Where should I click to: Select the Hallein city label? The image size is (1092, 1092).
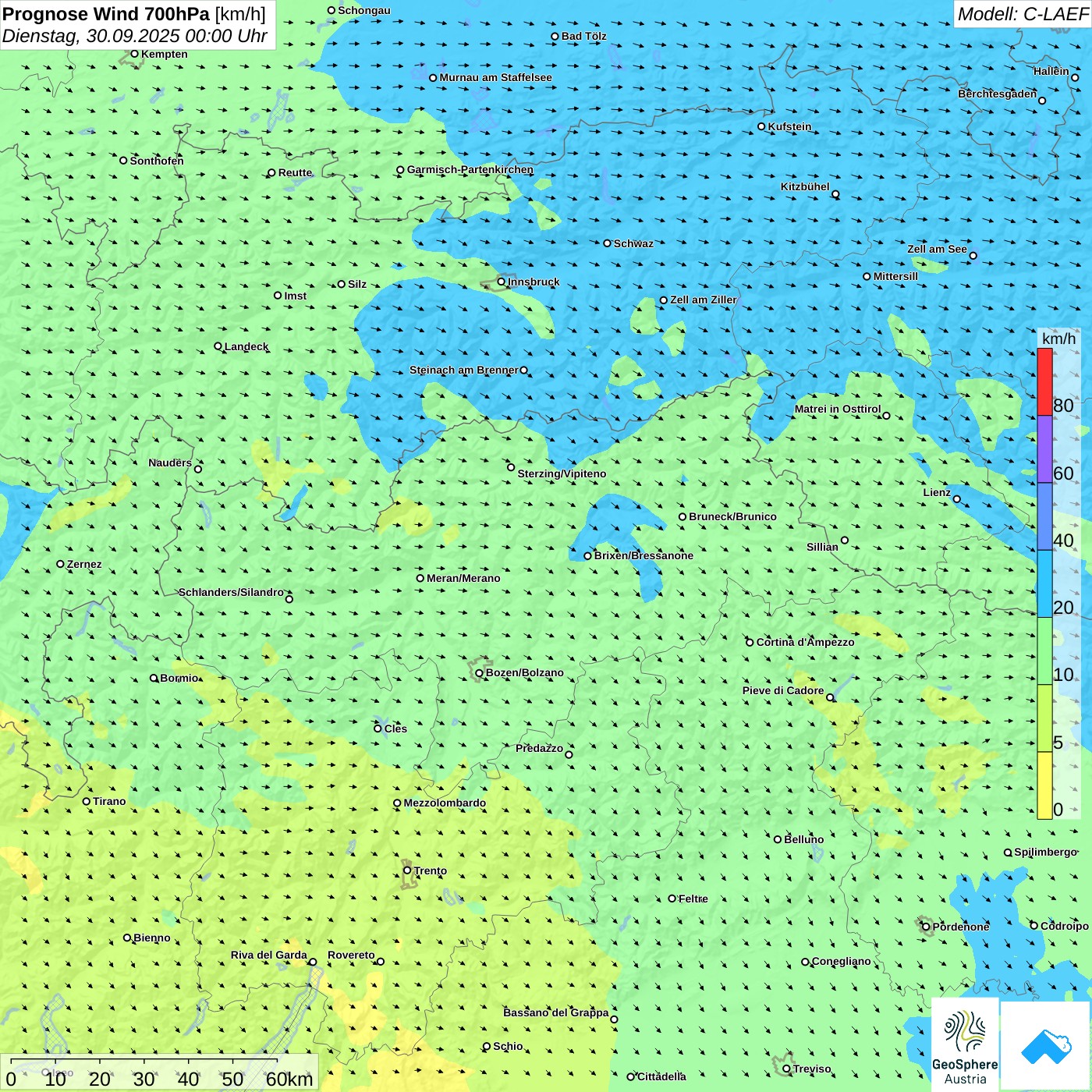click(x=1051, y=71)
